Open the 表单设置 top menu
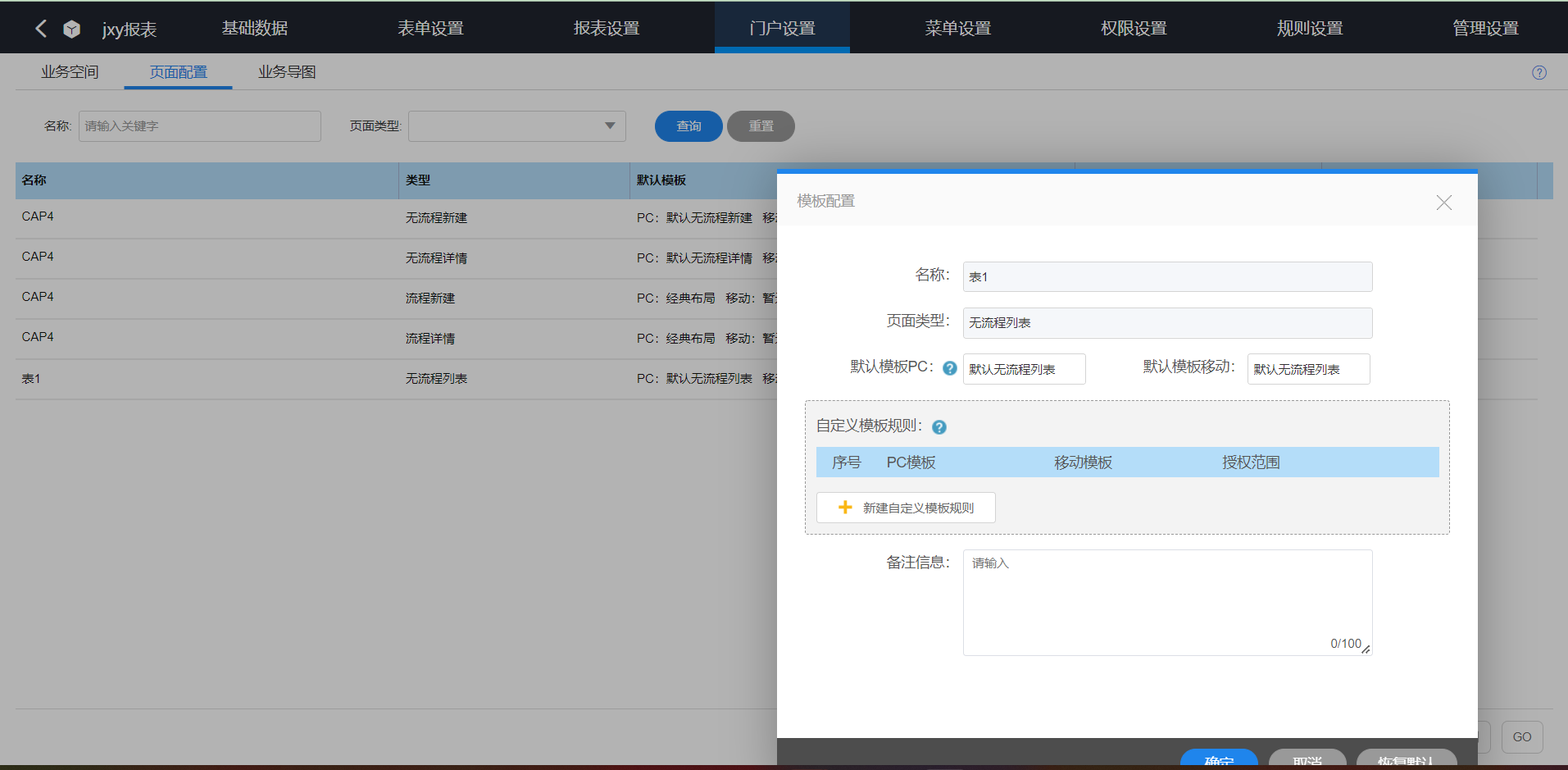The image size is (1568, 770). coord(430,29)
